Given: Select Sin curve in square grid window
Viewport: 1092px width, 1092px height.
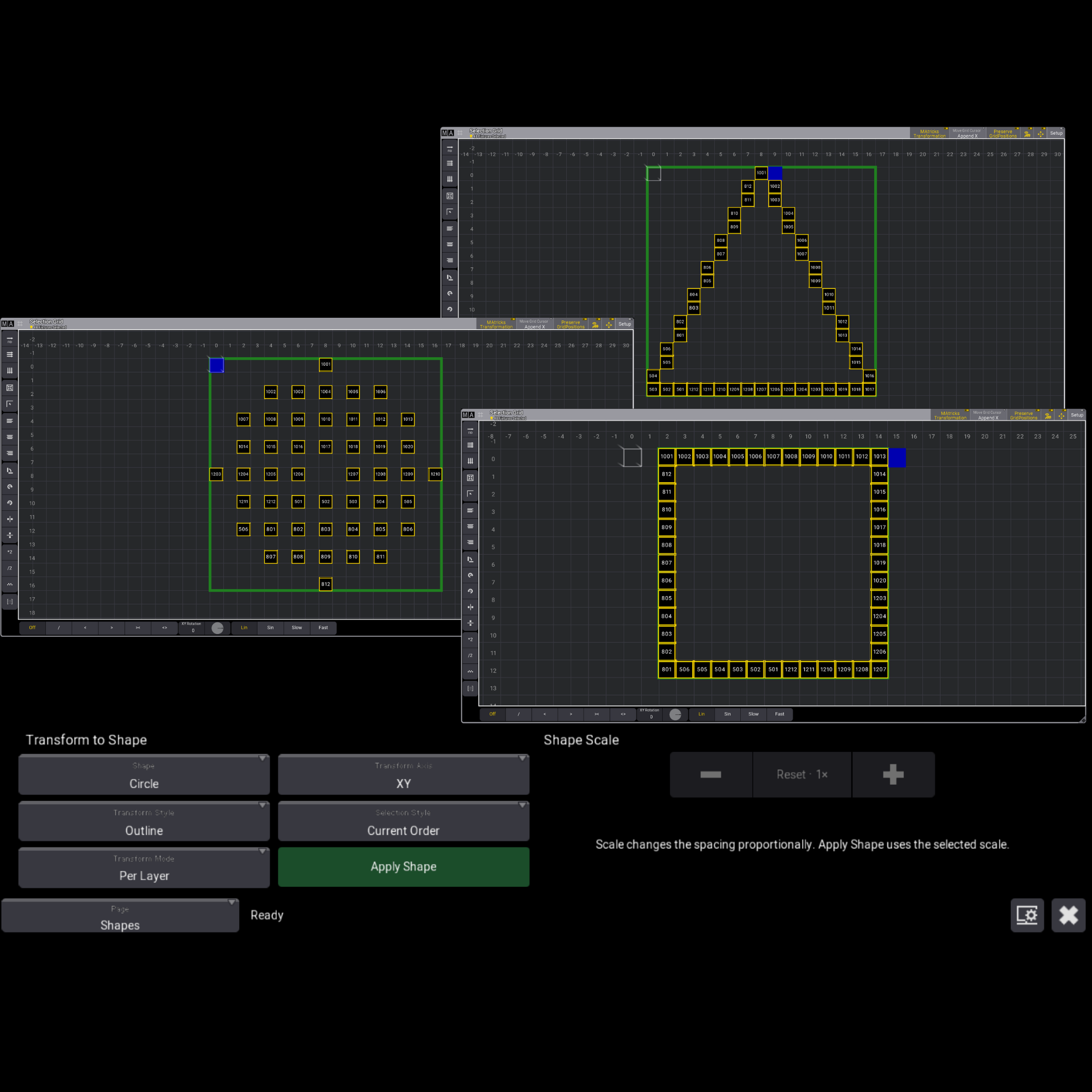Looking at the screenshot, I should tap(727, 714).
